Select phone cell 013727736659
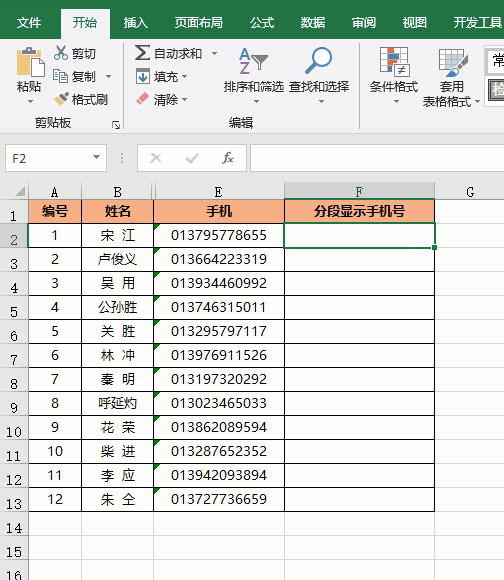Image resolution: width=504 pixels, height=580 pixels. (x=219, y=499)
